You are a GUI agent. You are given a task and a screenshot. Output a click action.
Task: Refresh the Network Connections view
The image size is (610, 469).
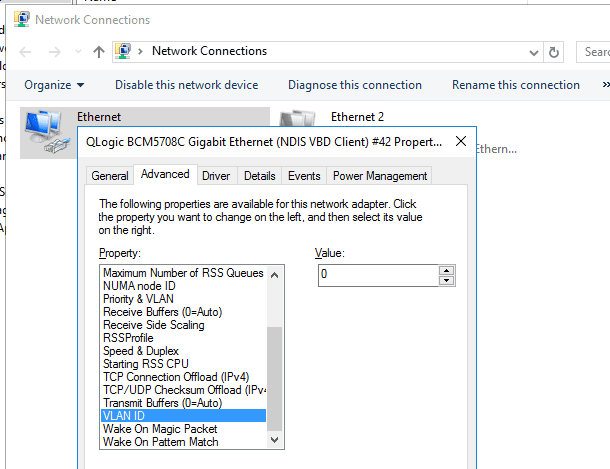click(554, 52)
